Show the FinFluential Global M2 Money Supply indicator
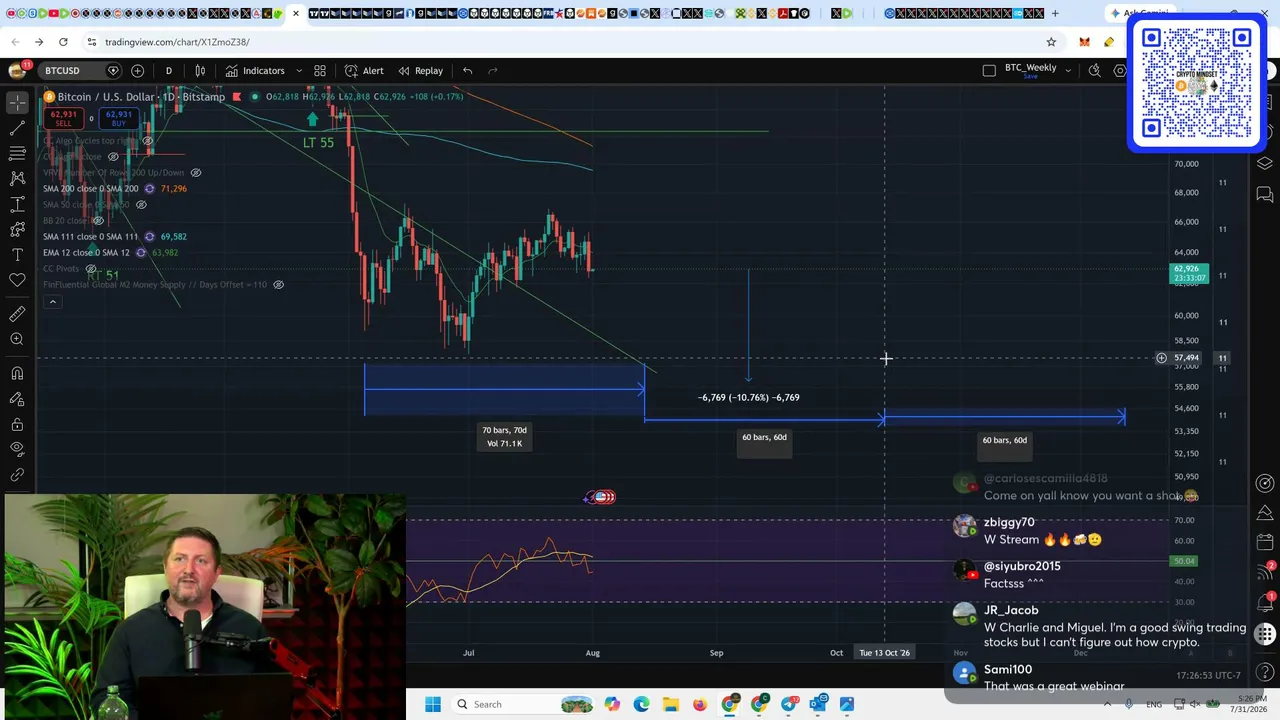 tap(278, 285)
